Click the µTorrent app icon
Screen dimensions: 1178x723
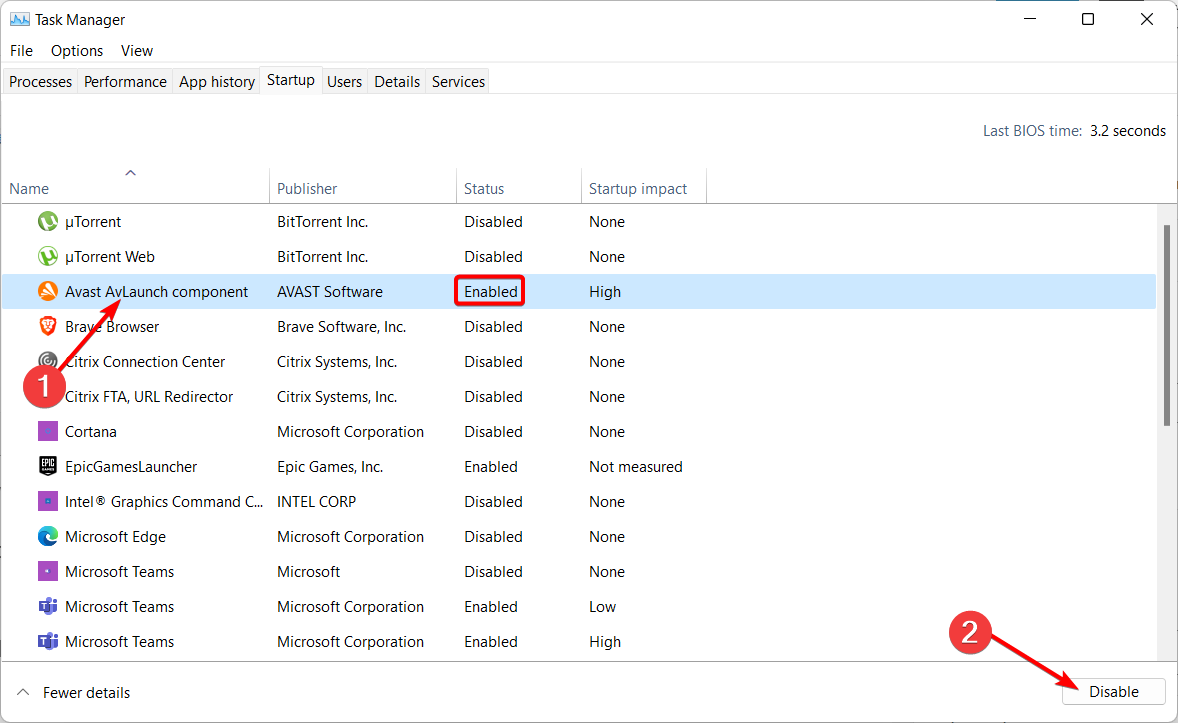click(x=47, y=222)
